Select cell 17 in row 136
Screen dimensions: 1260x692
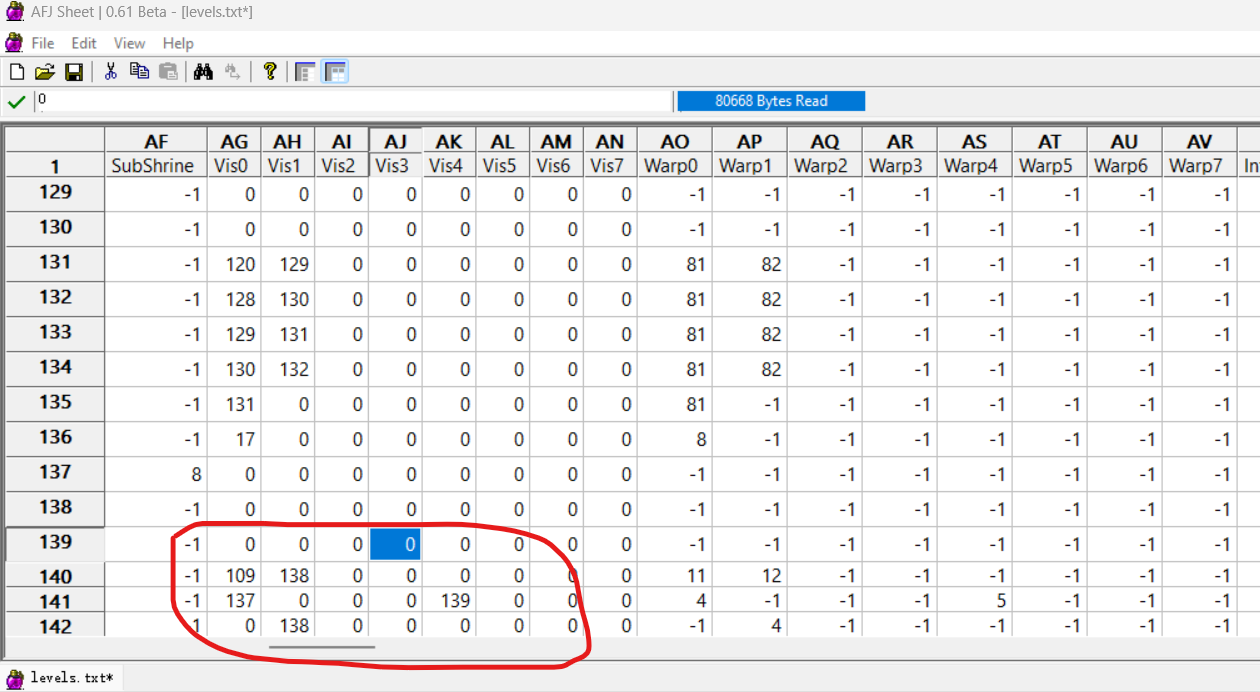[x=234, y=440]
